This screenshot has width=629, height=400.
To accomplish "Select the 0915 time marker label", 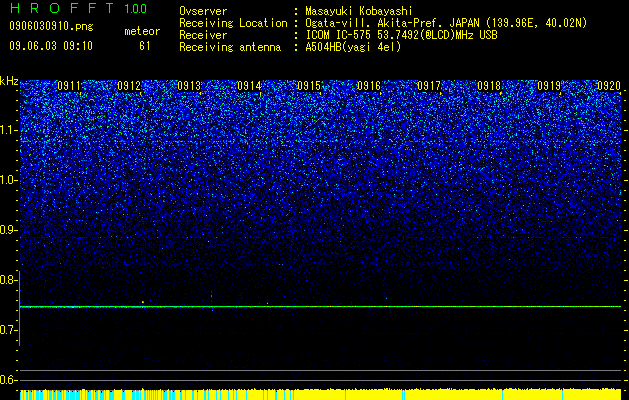I will tap(309, 86).
